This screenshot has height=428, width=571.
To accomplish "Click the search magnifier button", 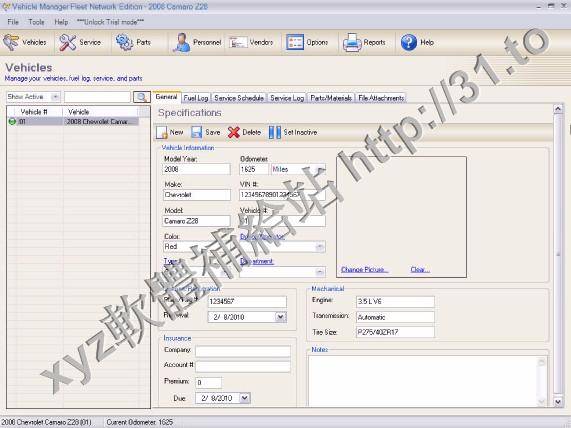I will [x=141, y=97].
